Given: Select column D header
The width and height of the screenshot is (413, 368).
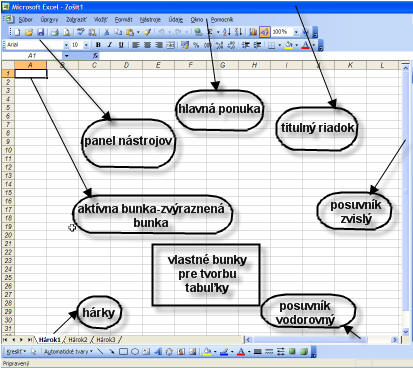Looking at the screenshot, I should (x=126, y=65).
